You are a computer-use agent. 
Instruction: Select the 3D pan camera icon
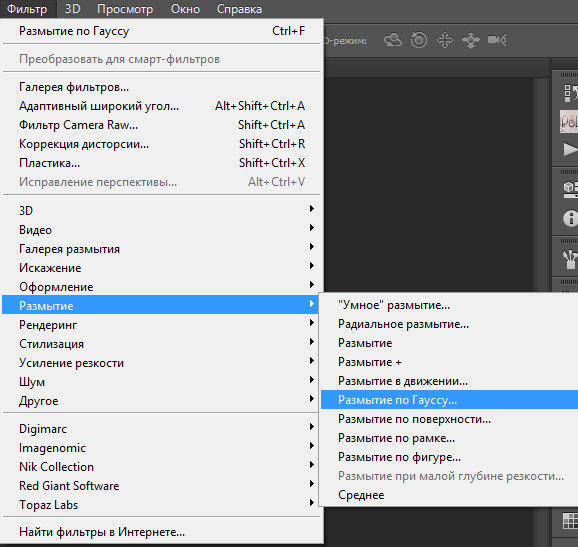(445, 40)
